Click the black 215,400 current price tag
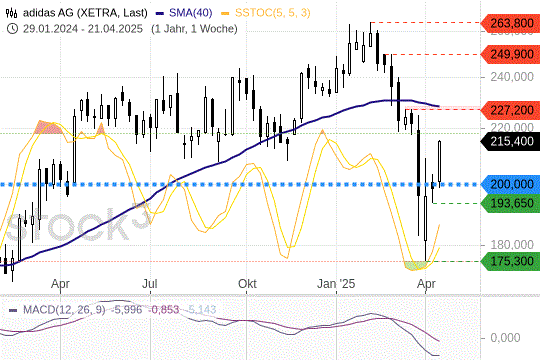Viewport: 540px width, 360px height. click(510, 141)
